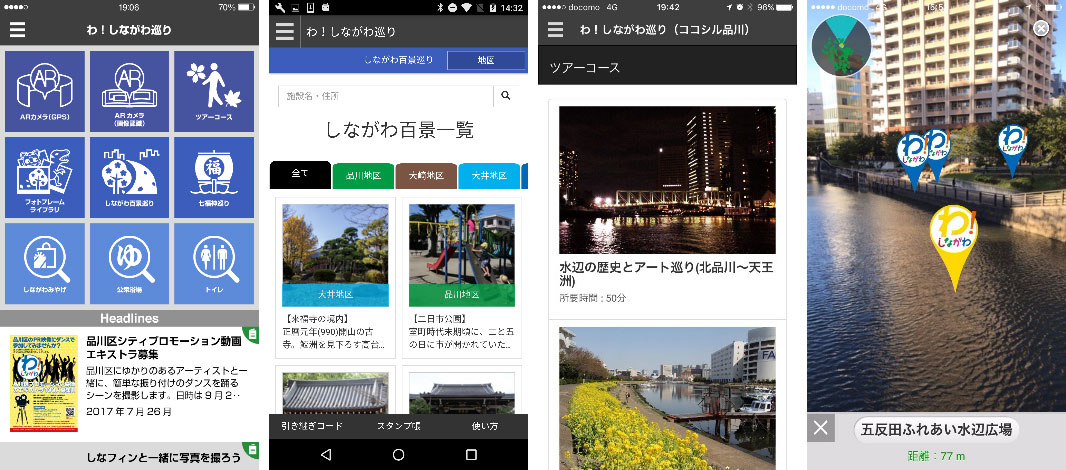Open the 来福寺の境内 description text
Image resolution: width=1066 pixels, height=470 pixels.
[335, 332]
